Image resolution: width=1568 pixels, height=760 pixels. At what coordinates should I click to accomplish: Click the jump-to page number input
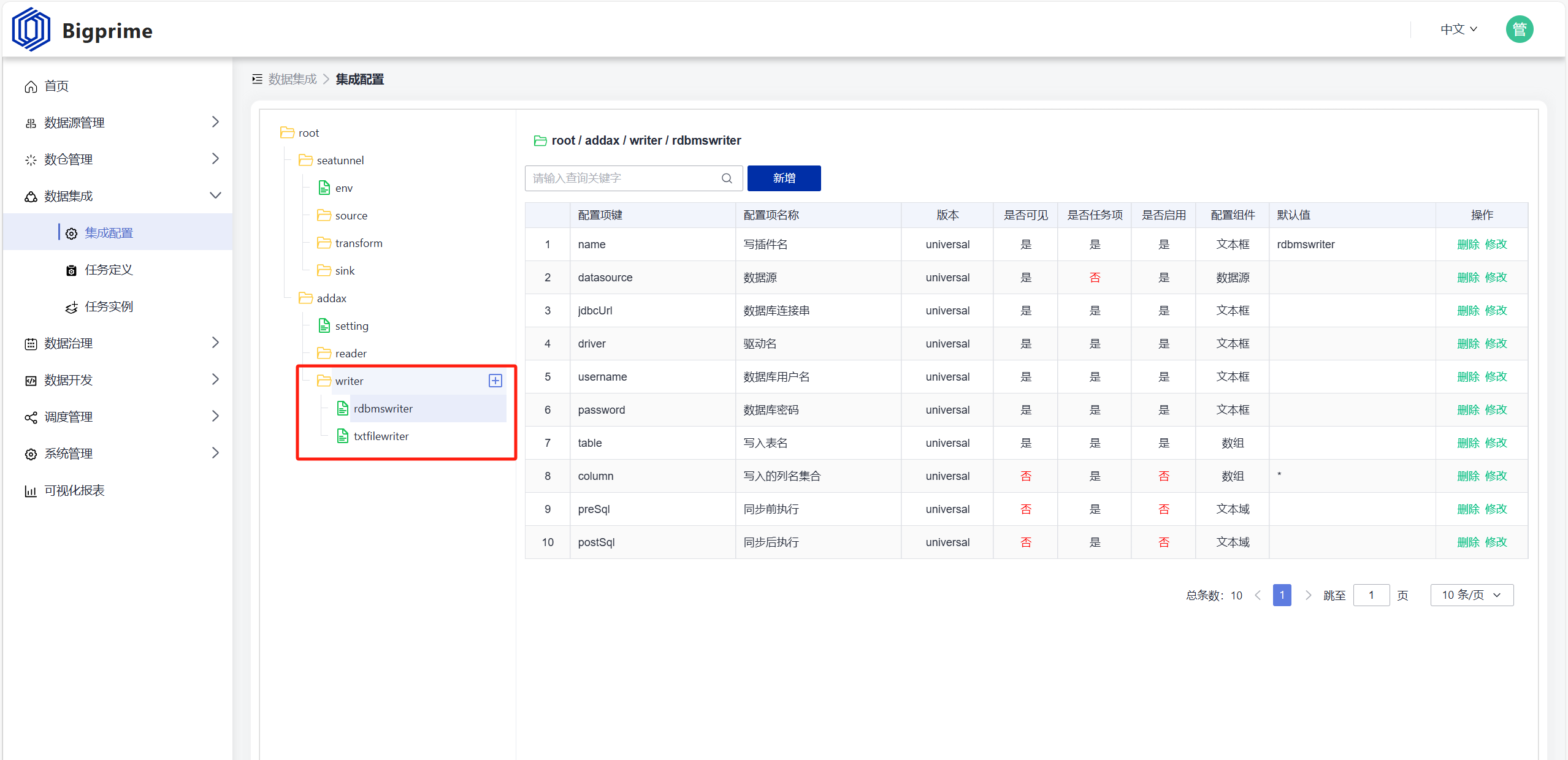[x=1371, y=595]
